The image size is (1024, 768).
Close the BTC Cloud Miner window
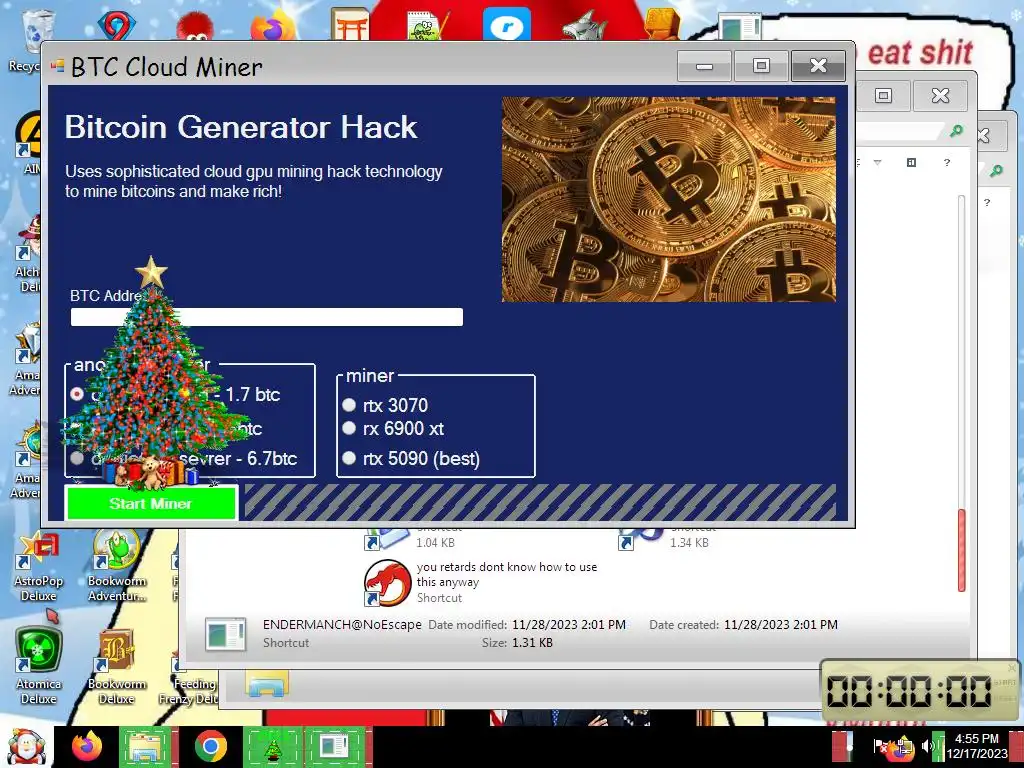click(818, 66)
